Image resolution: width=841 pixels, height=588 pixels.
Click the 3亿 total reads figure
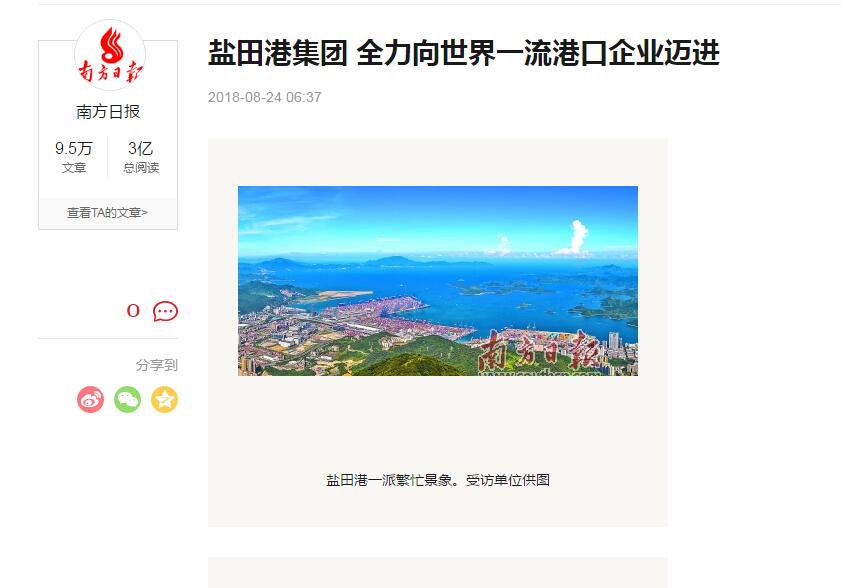141,148
